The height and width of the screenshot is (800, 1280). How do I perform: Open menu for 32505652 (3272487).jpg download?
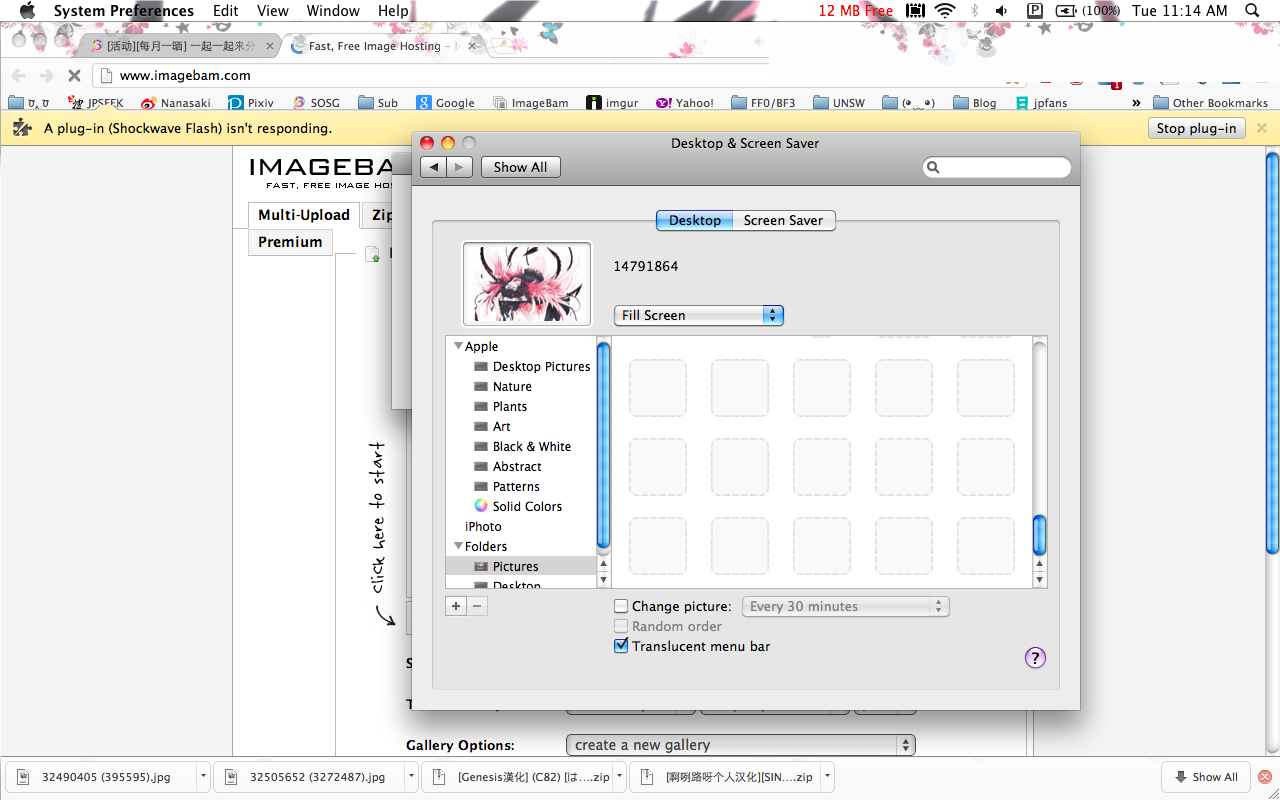411,776
